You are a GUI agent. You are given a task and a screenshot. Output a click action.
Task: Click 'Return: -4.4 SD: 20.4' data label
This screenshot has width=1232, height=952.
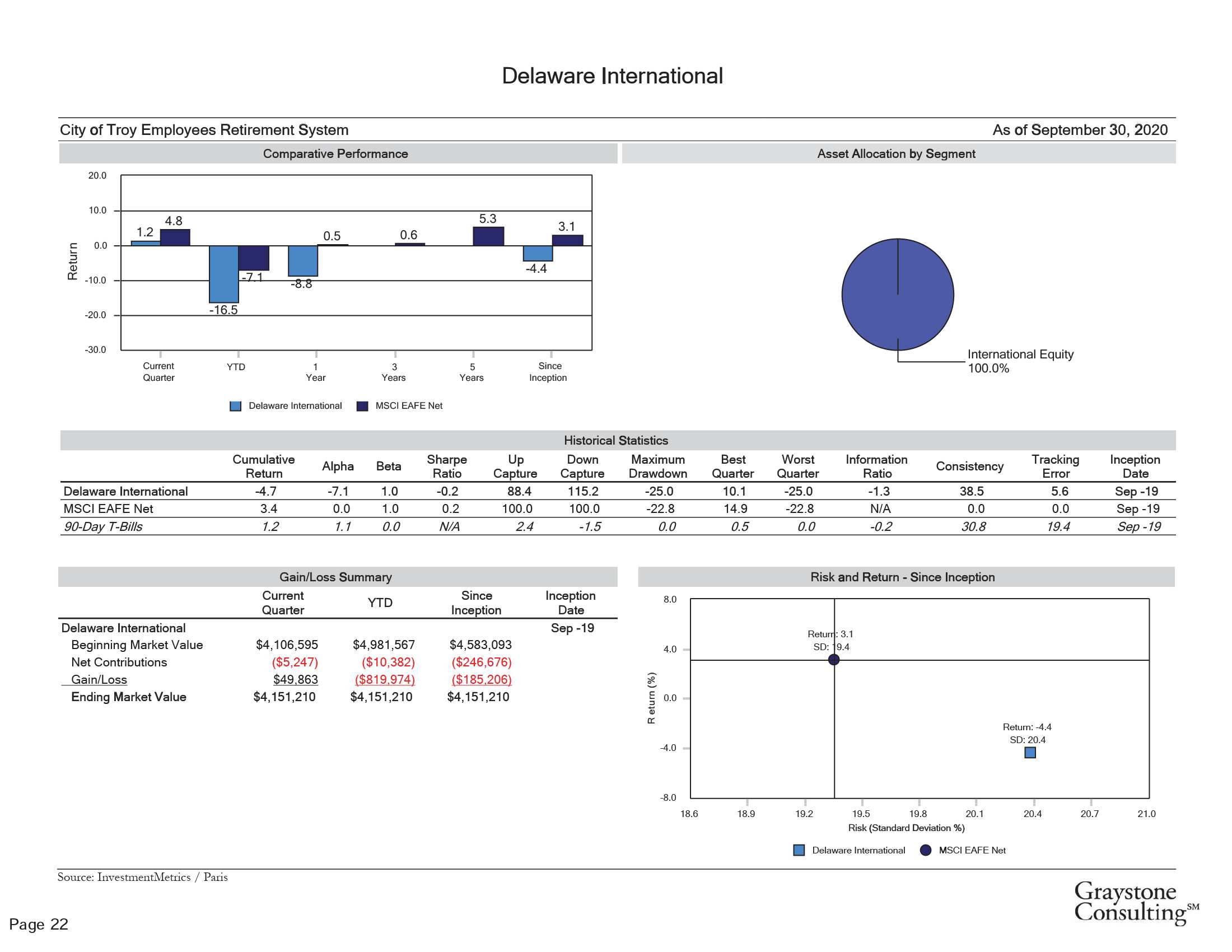pos(1027,733)
